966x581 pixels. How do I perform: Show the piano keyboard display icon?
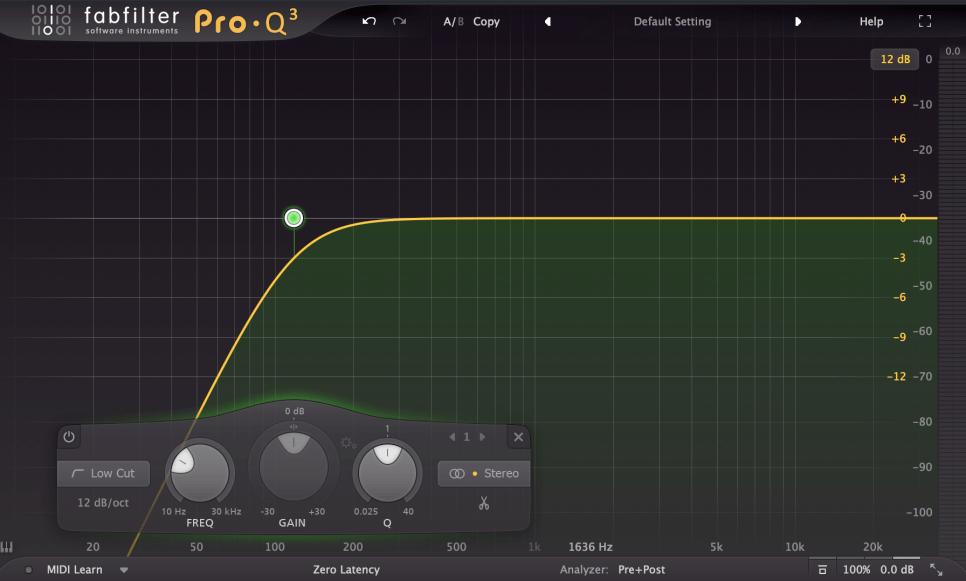pos(7,548)
